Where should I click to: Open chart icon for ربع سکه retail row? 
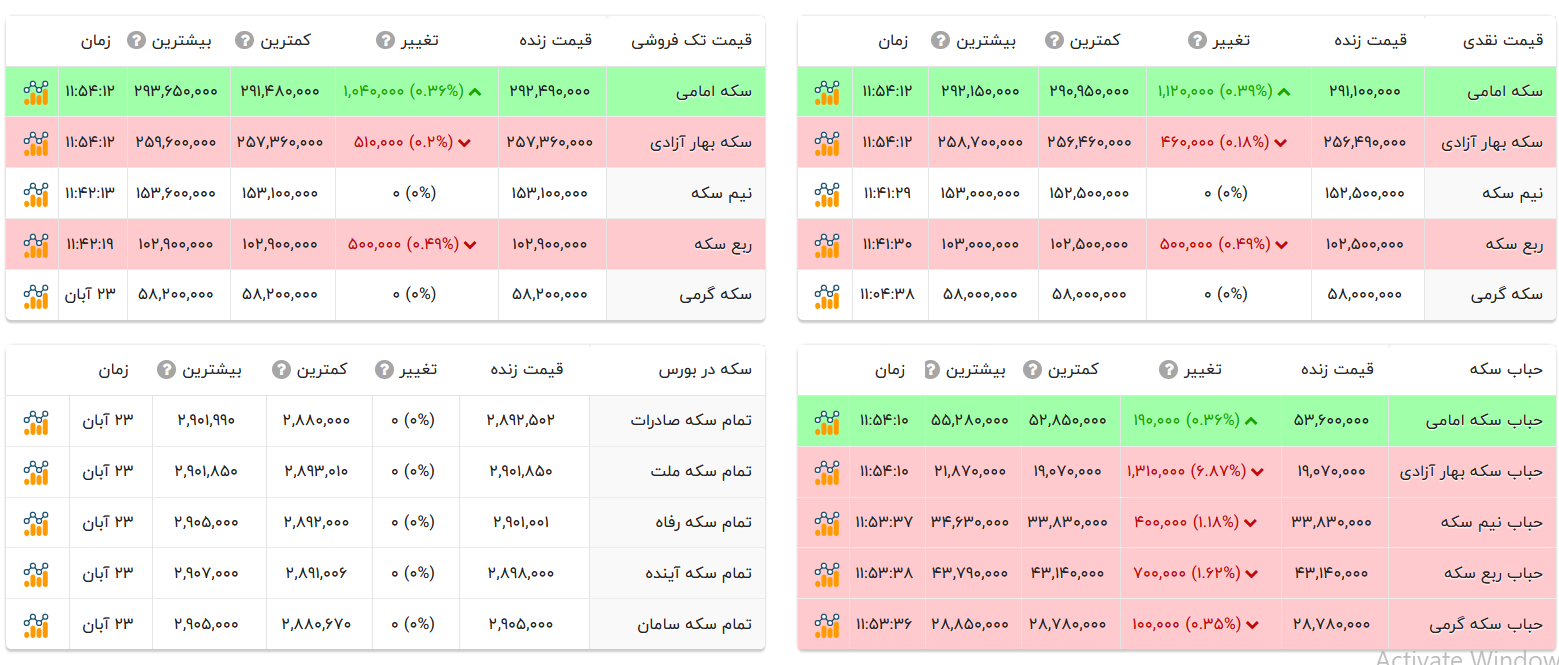pyautogui.click(x=36, y=245)
